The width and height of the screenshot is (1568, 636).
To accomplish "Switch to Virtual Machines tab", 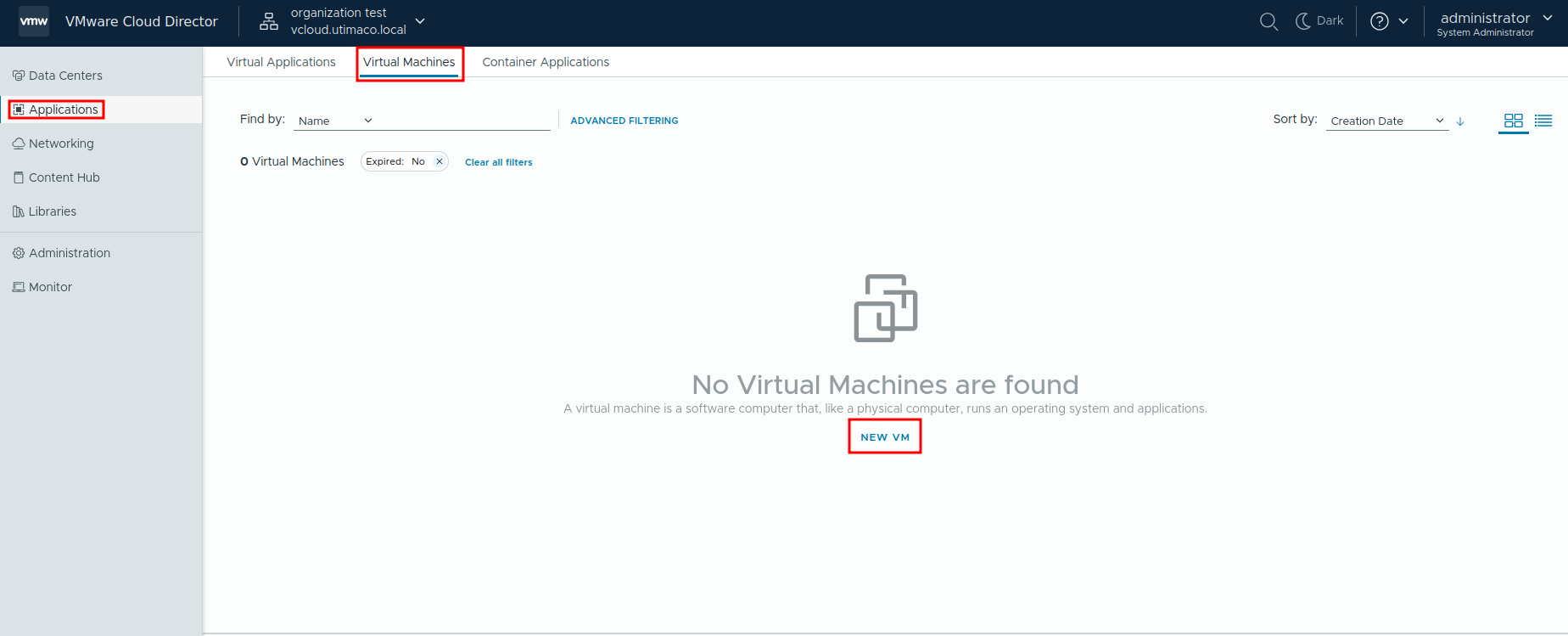I will [409, 62].
